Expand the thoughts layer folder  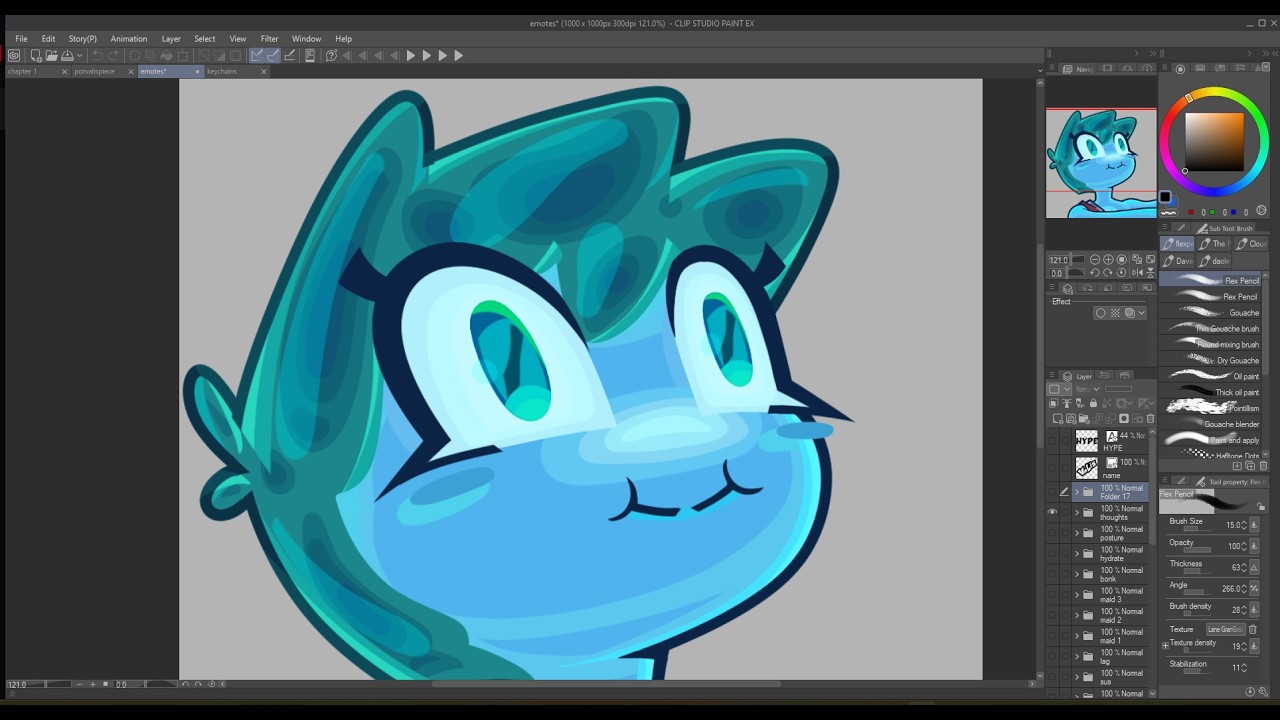(x=1077, y=513)
